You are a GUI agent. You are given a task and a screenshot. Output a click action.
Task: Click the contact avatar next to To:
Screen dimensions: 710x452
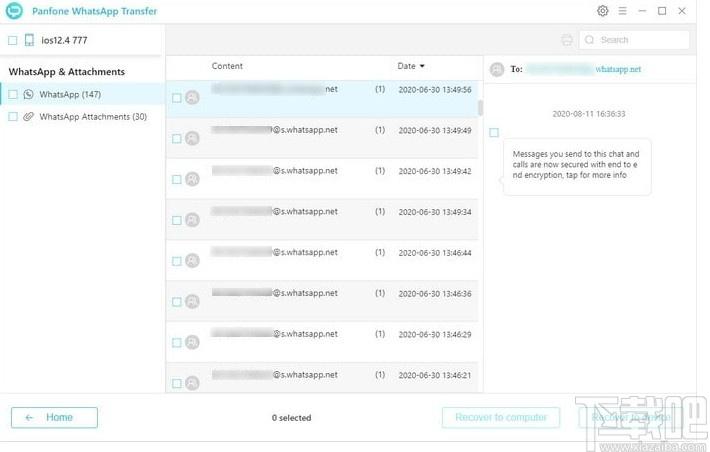point(497,69)
